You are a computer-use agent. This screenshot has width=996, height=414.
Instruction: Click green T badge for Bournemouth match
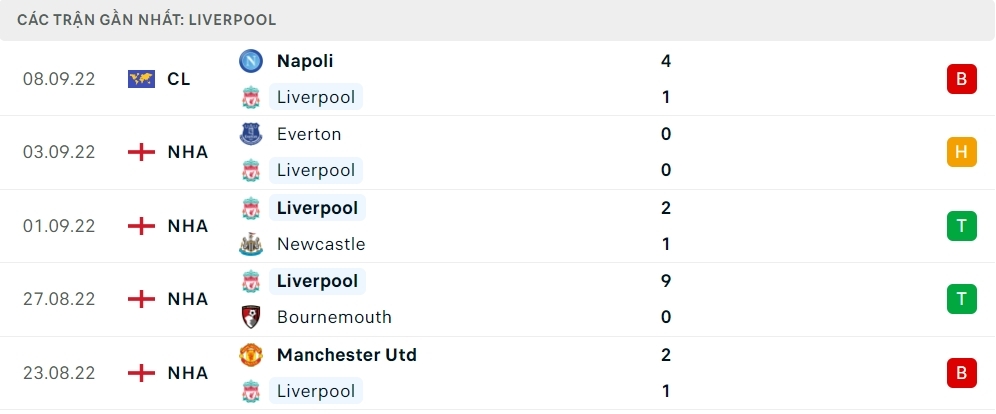961,299
